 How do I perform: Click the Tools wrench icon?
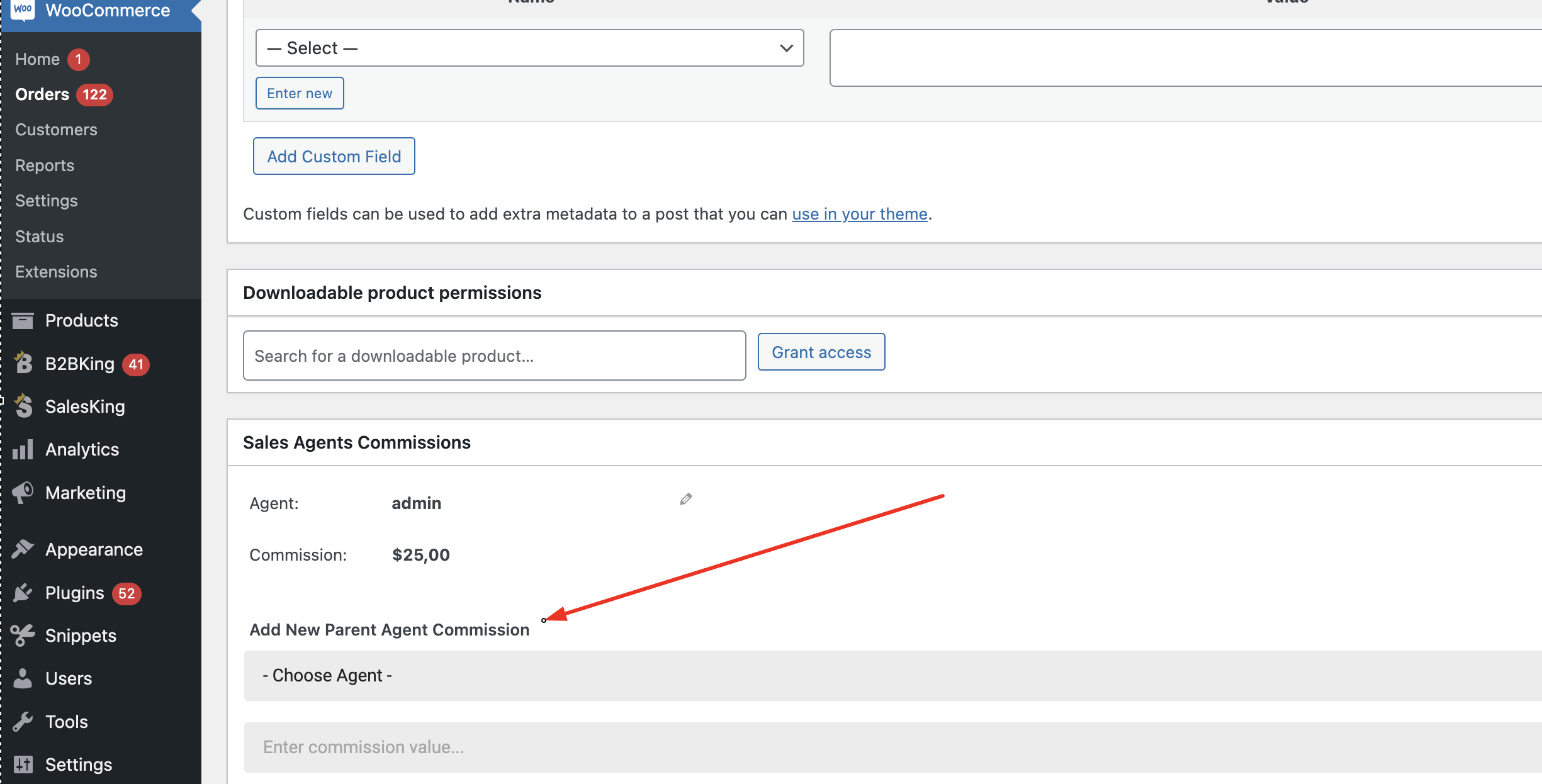pyautogui.click(x=23, y=721)
